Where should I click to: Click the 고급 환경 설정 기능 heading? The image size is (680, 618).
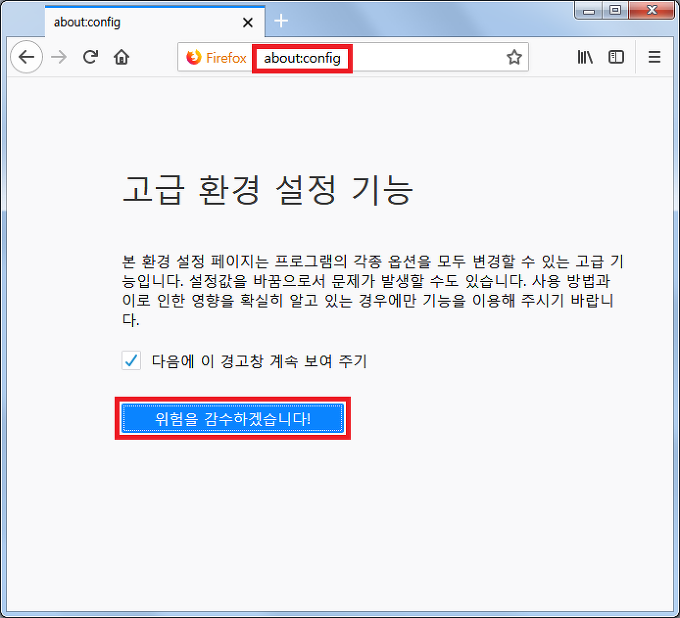(x=268, y=190)
